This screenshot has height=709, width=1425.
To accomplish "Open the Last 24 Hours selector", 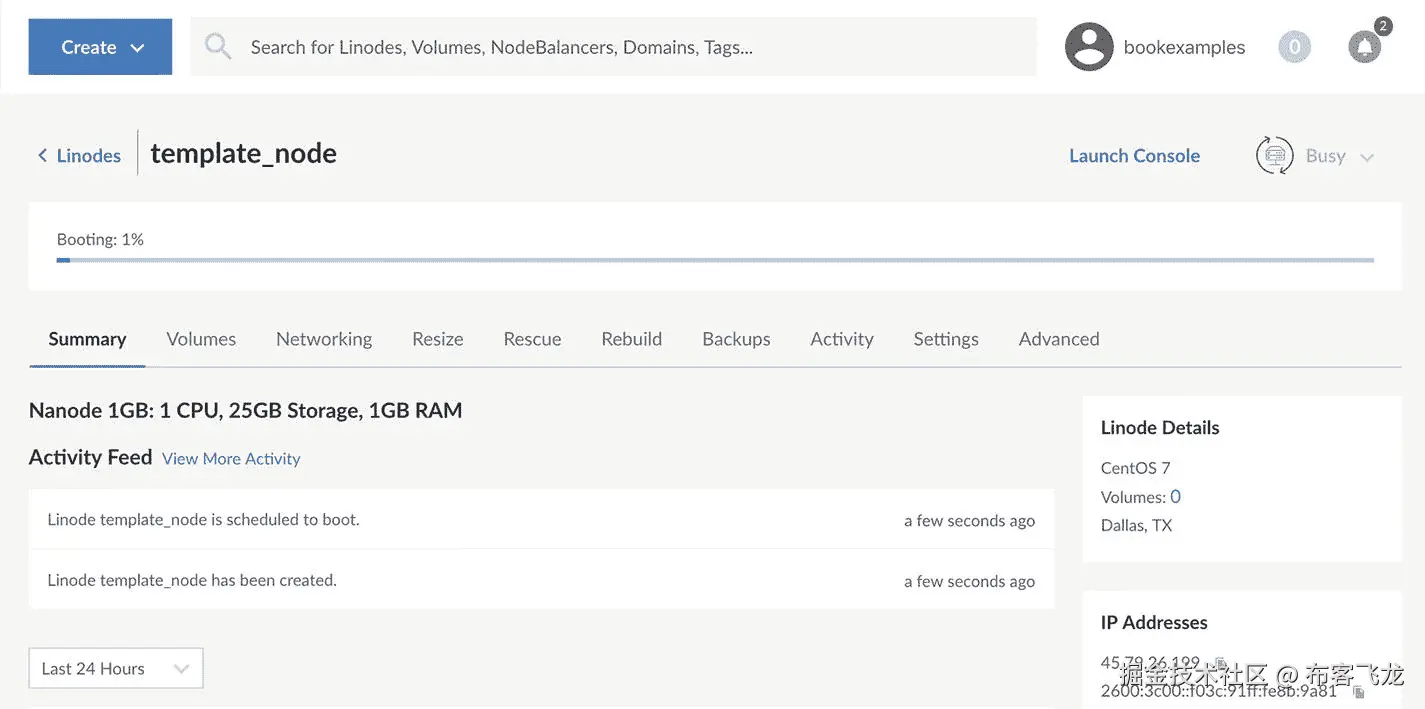I will (x=115, y=668).
